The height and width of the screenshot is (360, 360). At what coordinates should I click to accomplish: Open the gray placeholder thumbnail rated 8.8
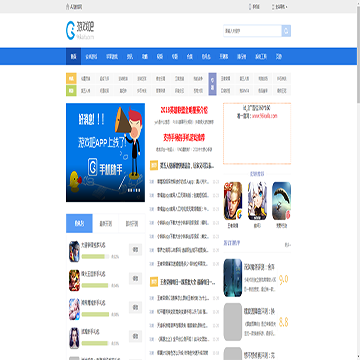(x=233, y=322)
